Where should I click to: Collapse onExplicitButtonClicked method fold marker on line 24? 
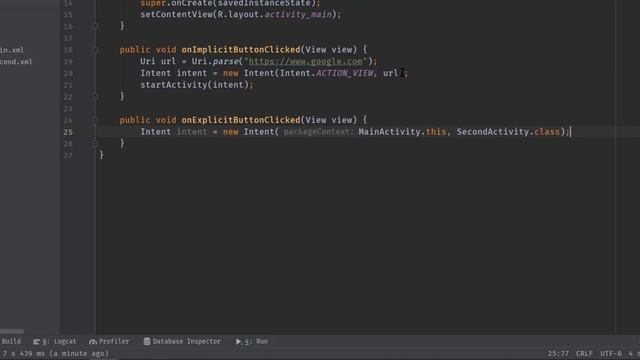click(x=95, y=120)
